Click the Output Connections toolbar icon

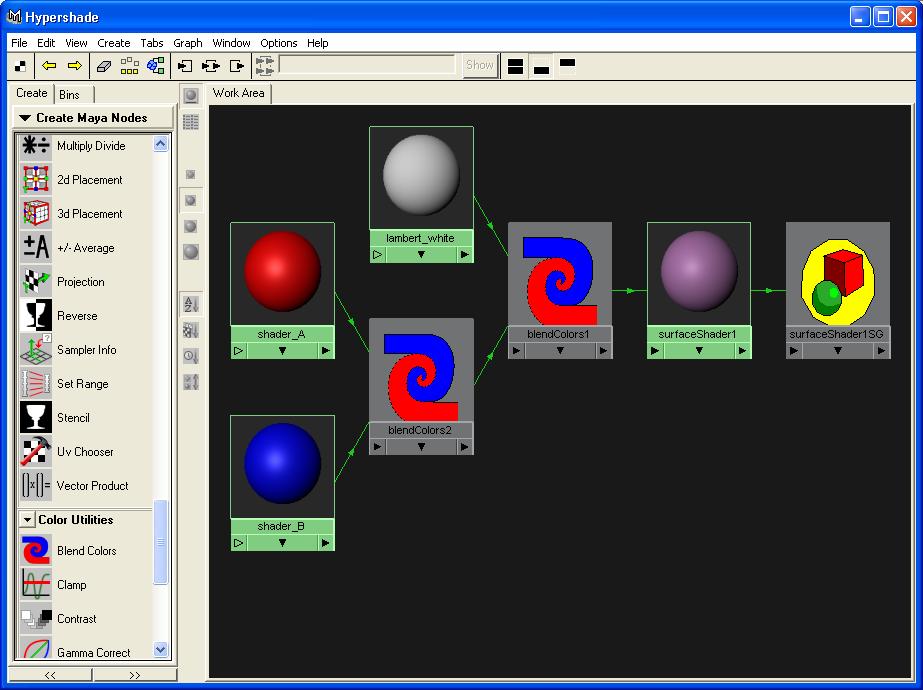click(x=237, y=66)
